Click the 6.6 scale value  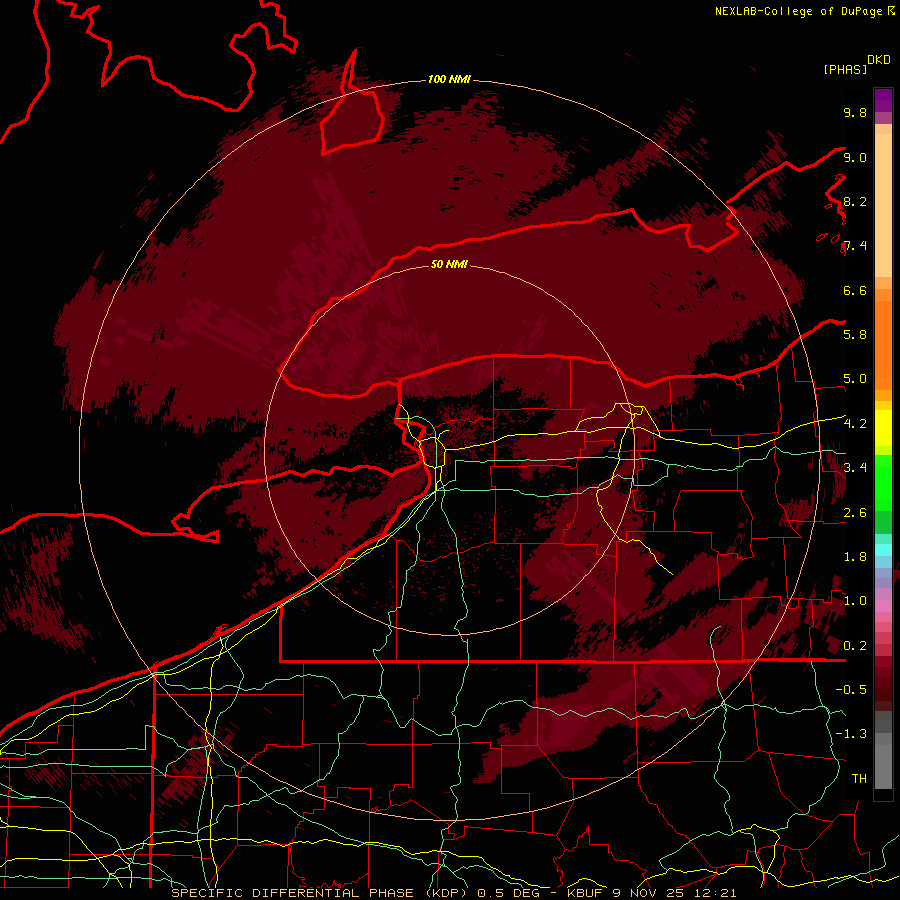855,290
